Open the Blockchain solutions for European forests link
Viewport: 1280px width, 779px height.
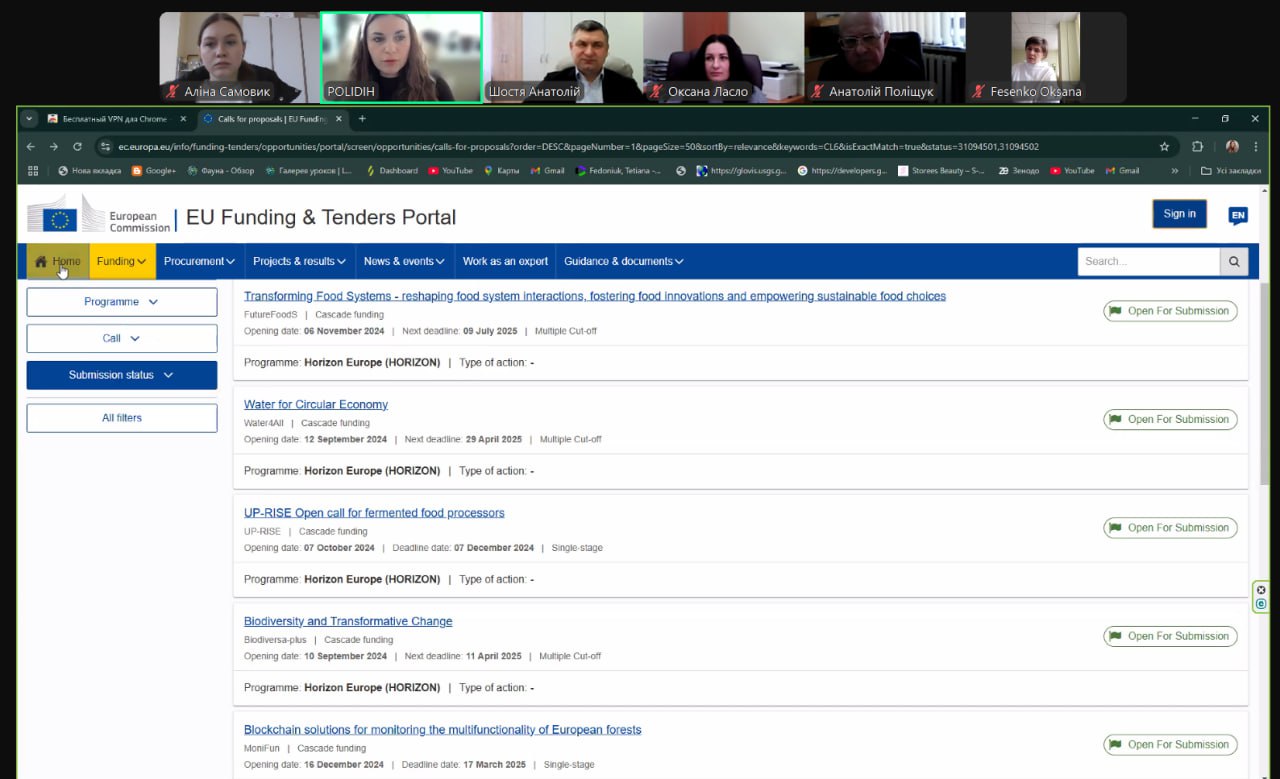(x=443, y=730)
